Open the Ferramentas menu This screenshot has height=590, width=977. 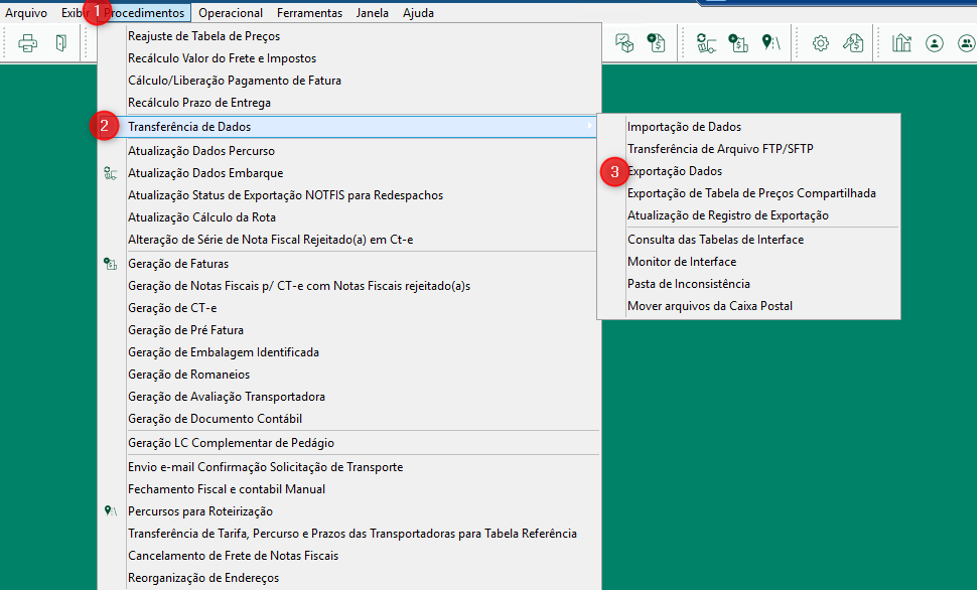pos(310,12)
